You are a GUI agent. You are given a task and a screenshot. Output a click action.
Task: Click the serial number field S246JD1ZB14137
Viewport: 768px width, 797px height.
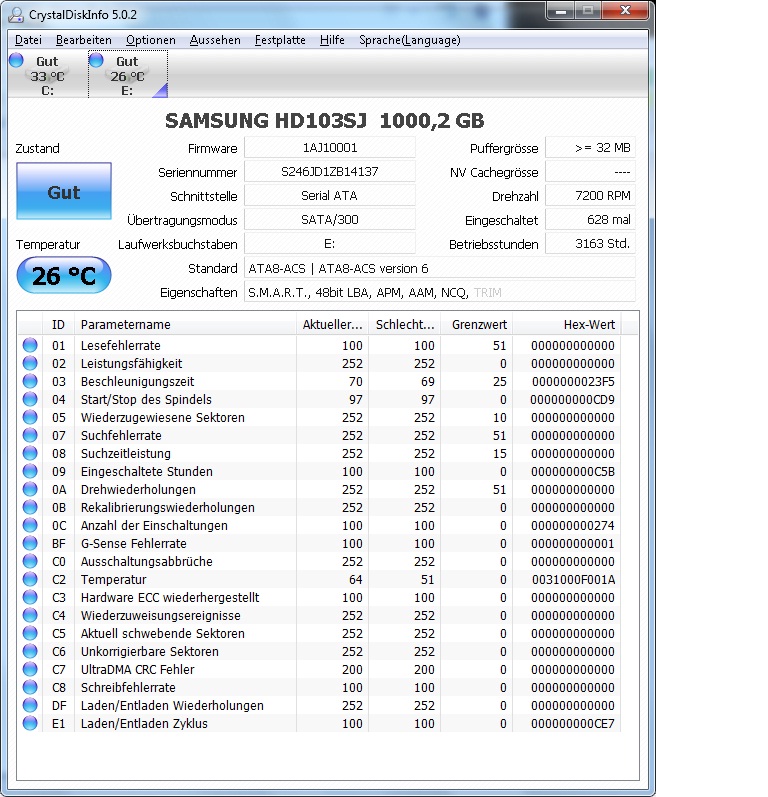[330, 172]
